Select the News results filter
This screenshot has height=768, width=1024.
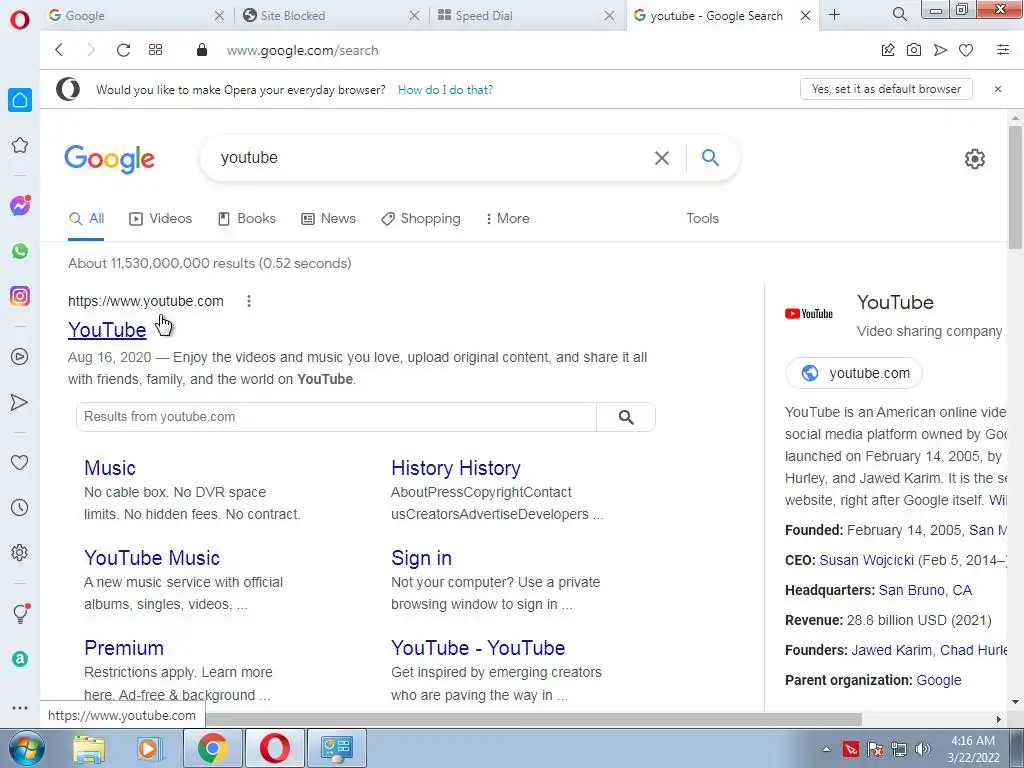(328, 218)
